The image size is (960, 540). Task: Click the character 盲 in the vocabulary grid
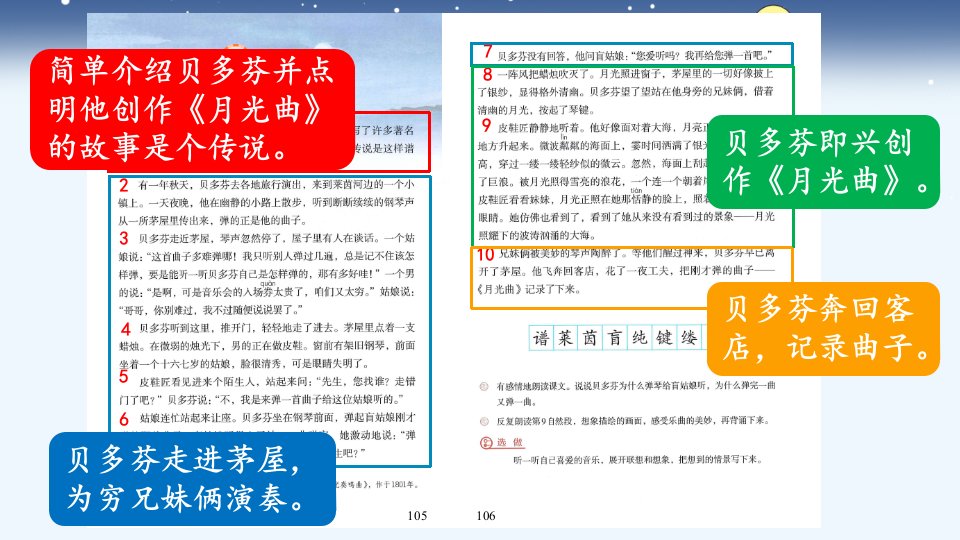(615, 338)
